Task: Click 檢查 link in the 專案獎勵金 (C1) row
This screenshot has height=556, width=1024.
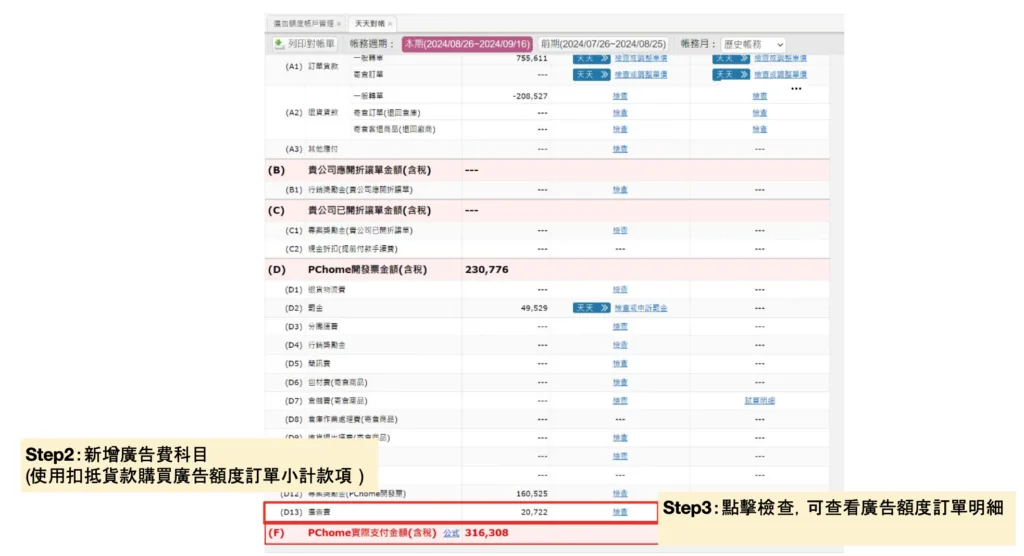Action: pos(620,230)
